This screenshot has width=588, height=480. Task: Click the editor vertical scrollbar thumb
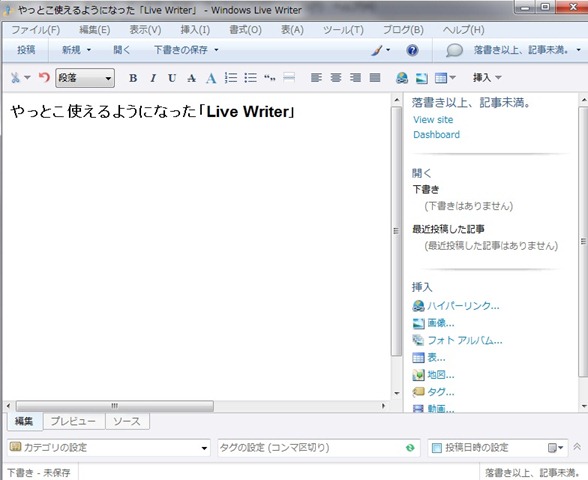click(396, 231)
